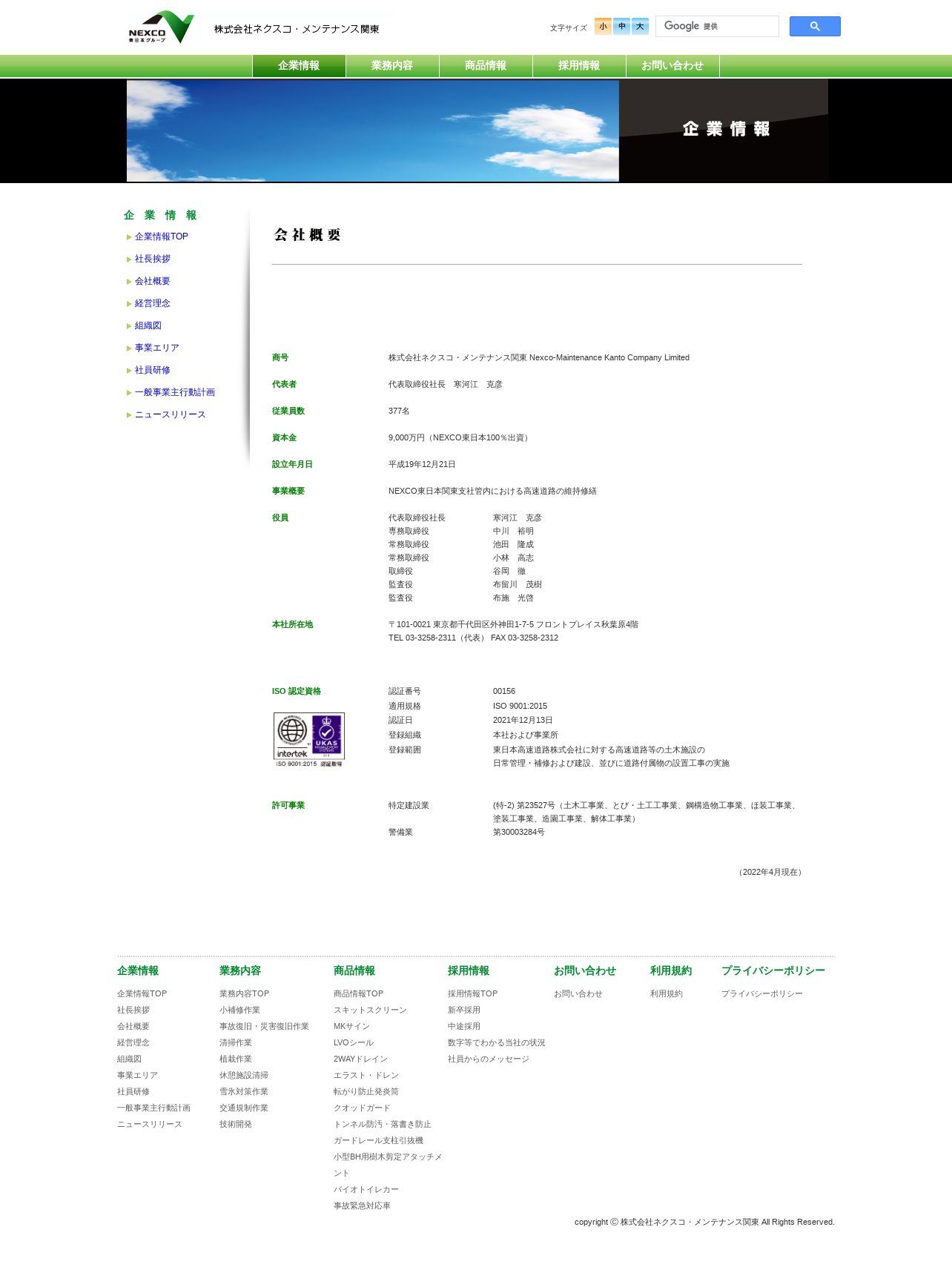Open footer link 2WAYドレイン
The image size is (952, 1267).
pyautogui.click(x=360, y=1059)
